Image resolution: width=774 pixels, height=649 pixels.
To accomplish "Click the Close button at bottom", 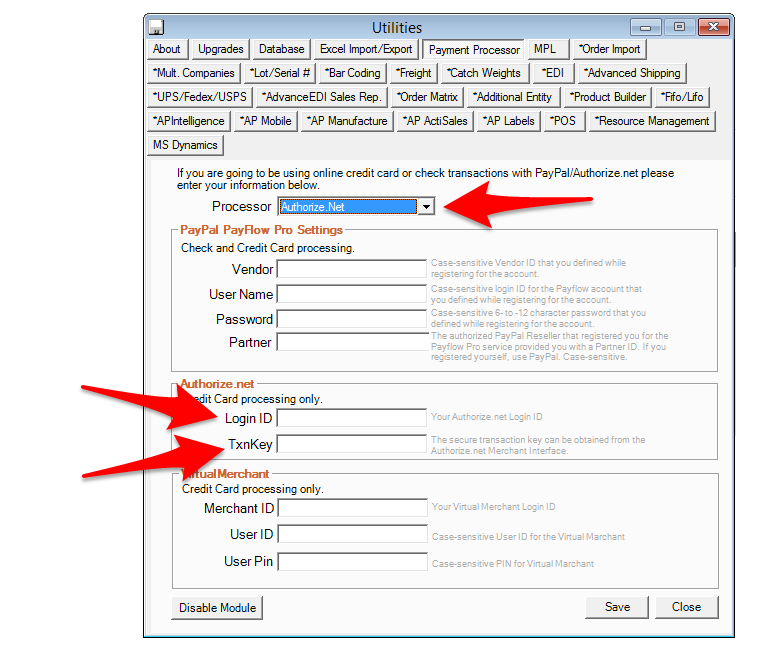I will point(686,607).
